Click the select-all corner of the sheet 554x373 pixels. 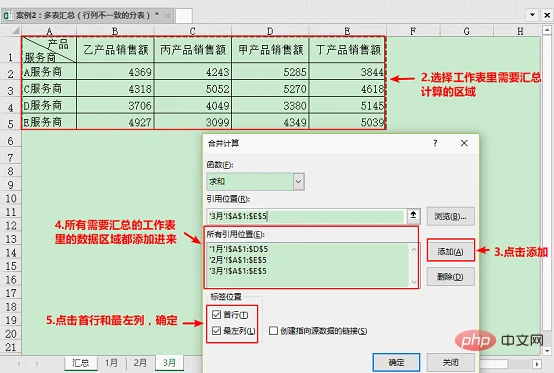coord(14,31)
